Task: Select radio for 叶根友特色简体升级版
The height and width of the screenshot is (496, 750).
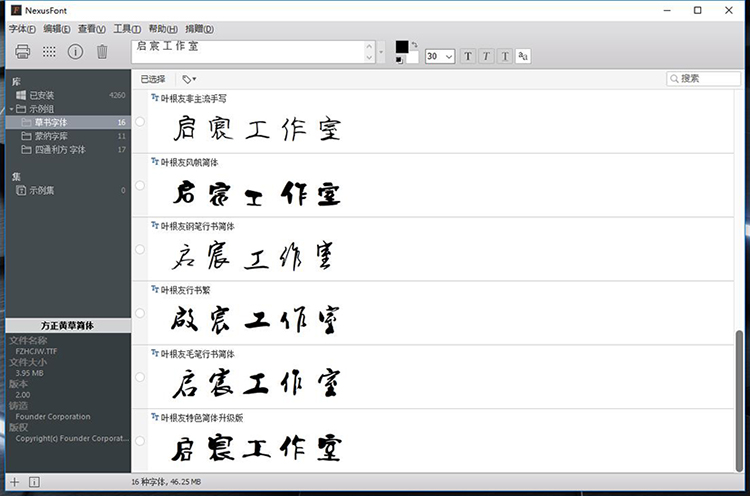Action: pyautogui.click(x=140, y=441)
